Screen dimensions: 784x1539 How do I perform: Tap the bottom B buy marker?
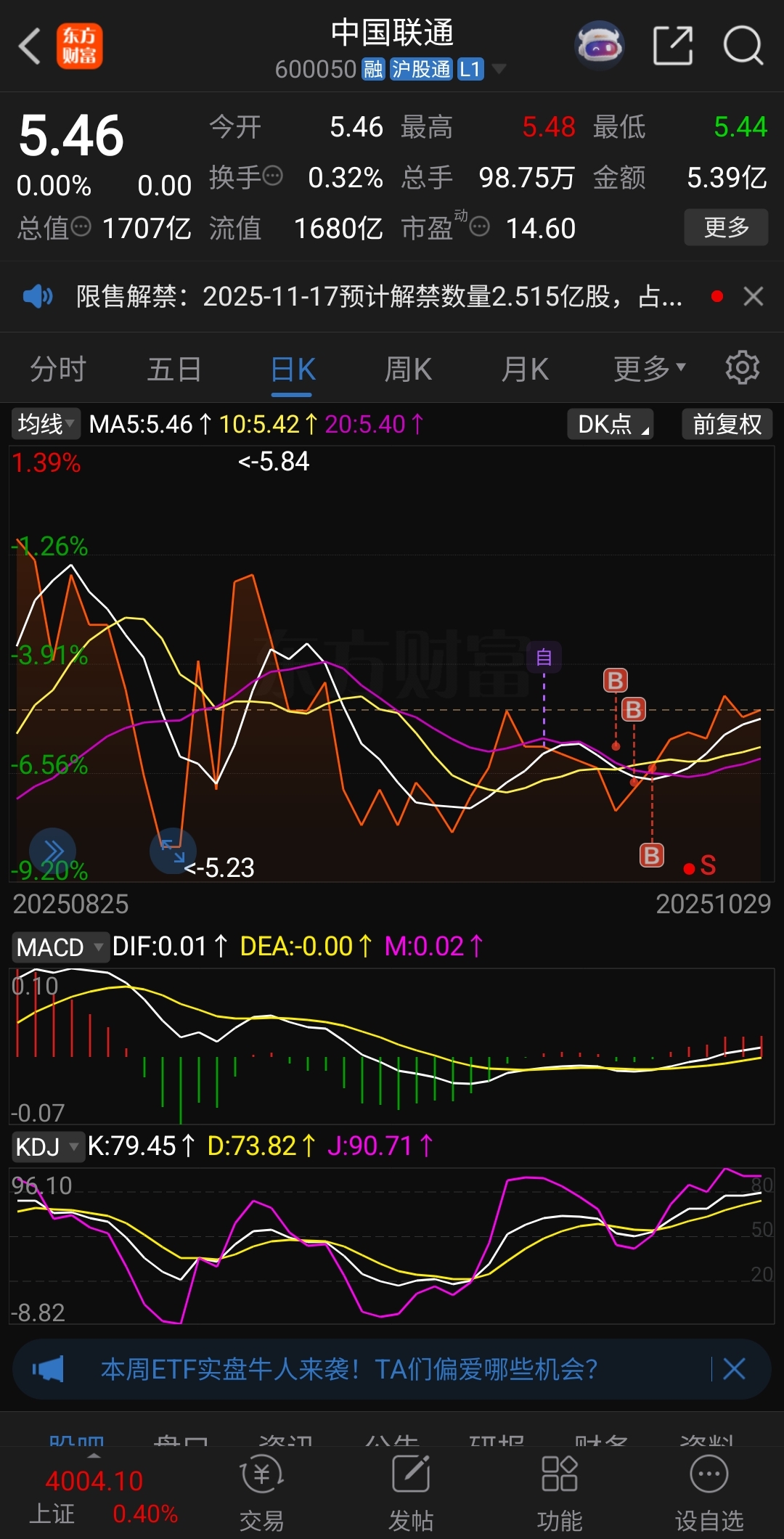pyautogui.click(x=652, y=855)
